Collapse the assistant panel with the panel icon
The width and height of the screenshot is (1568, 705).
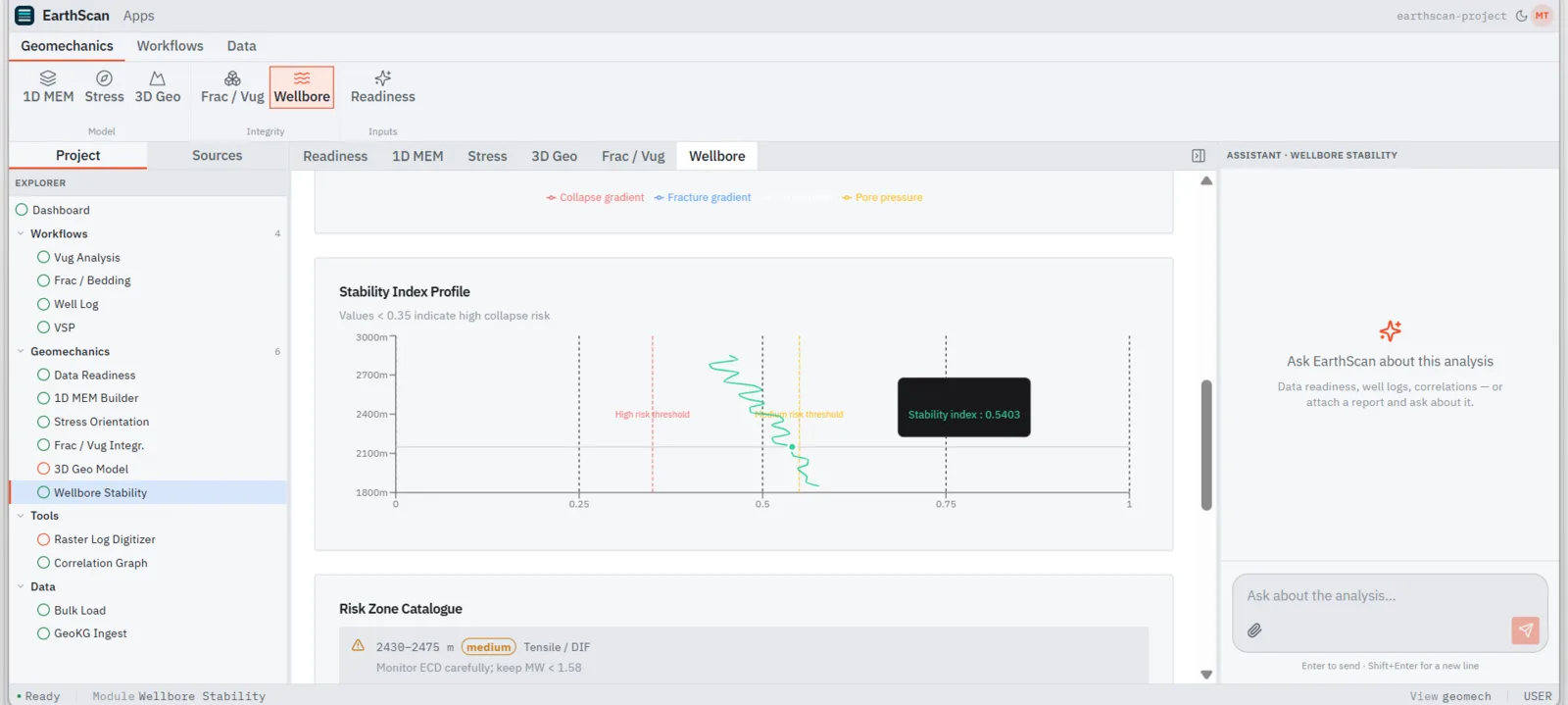tap(1198, 156)
